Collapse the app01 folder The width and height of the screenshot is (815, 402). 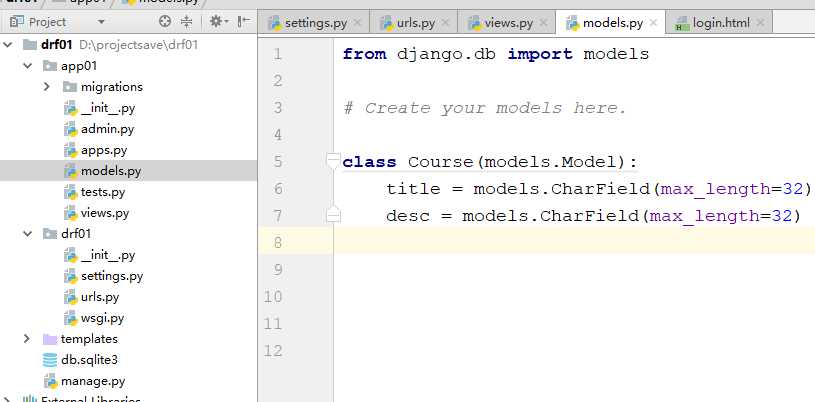point(27,66)
